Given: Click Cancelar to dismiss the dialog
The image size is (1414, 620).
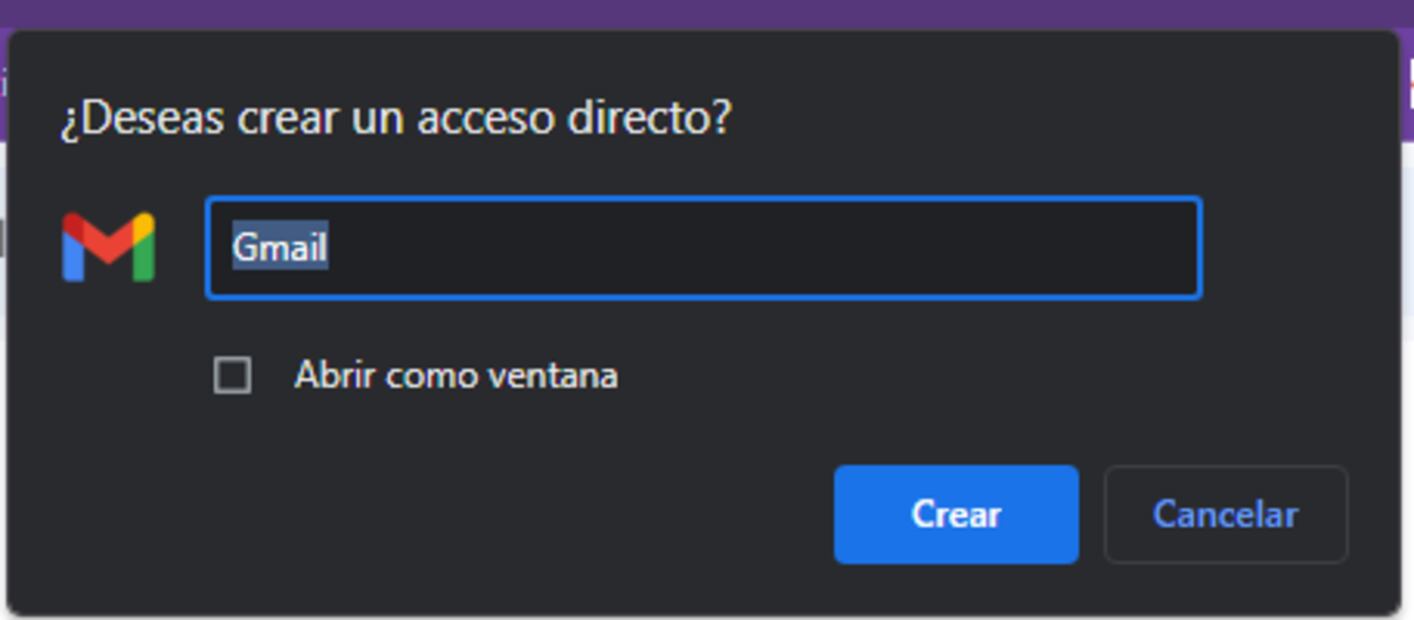Looking at the screenshot, I should (x=1225, y=514).
